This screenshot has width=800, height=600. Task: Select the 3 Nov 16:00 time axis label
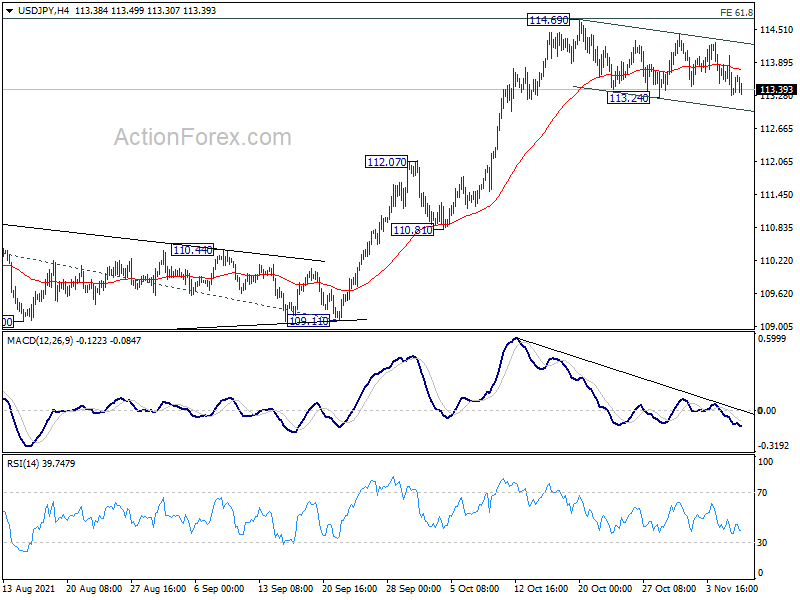(732, 588)
